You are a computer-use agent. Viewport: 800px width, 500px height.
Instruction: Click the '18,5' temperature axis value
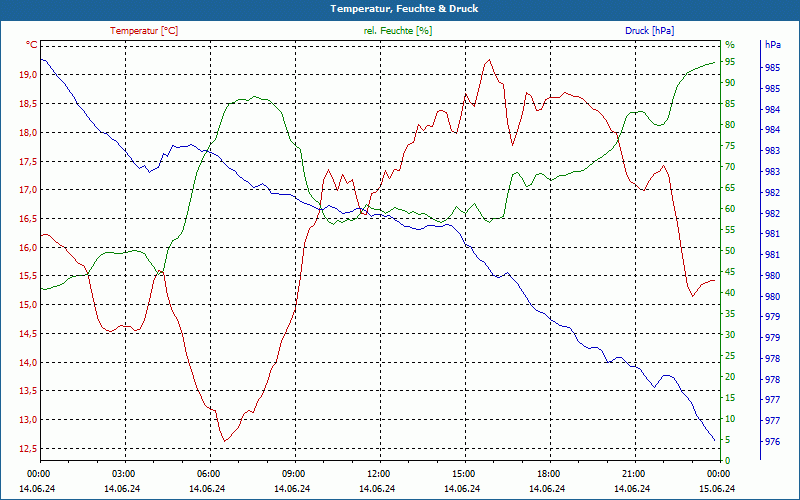(x=29, y=104)
